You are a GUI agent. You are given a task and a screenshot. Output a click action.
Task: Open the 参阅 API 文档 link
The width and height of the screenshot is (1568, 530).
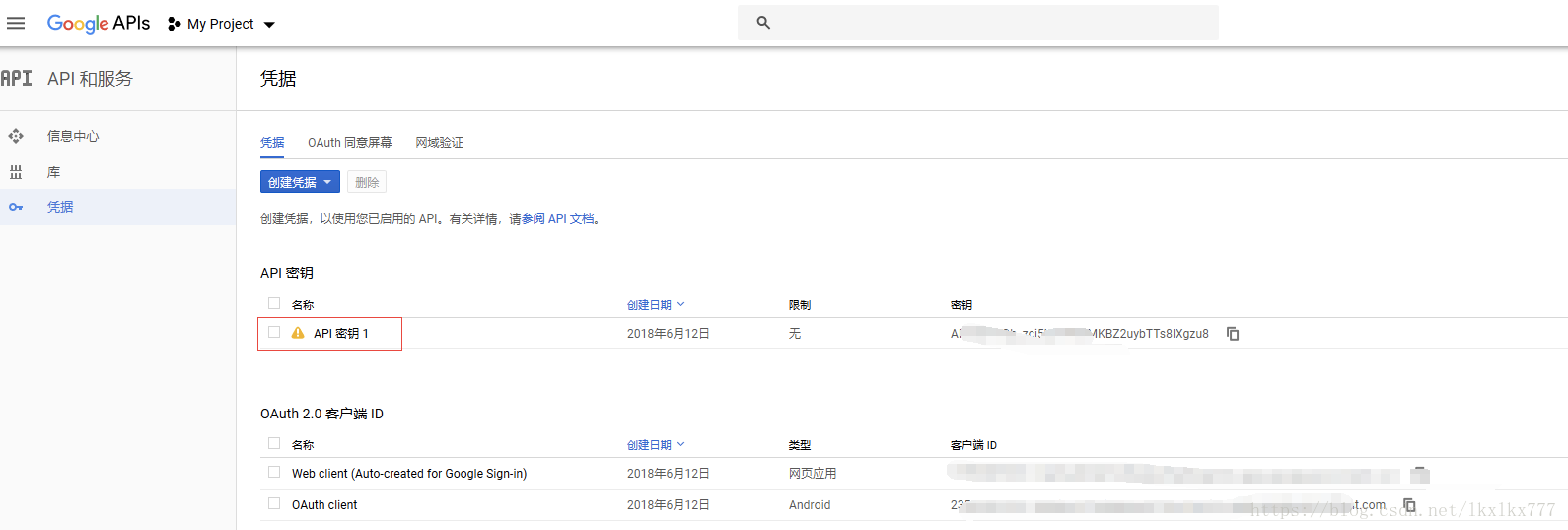tap(558, 219)
